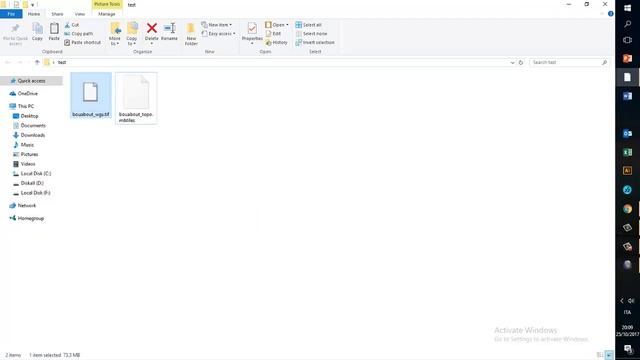This screenshot has width=640, height=360.
Task: Click the Refresh button in address bar
Action: coord(521,62)
